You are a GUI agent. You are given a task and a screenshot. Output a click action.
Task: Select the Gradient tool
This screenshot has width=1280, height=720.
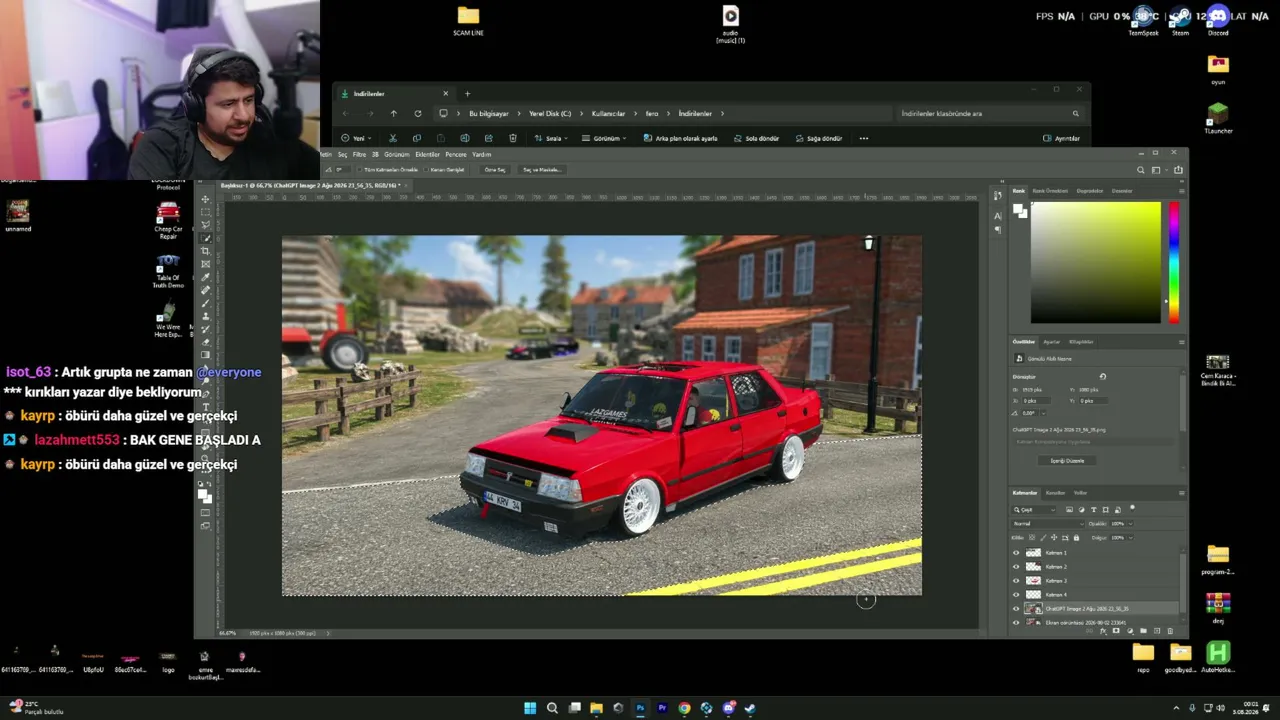206,355
